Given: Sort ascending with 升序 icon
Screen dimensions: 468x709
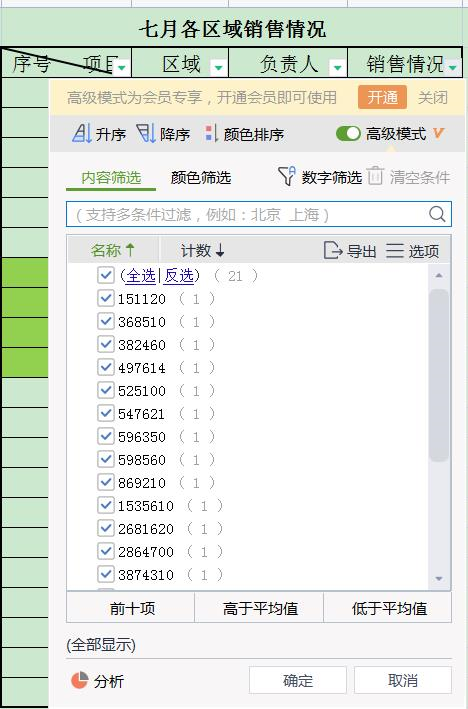Looking at the screenshot, I should pyautogui.click(x=82, y=133).
